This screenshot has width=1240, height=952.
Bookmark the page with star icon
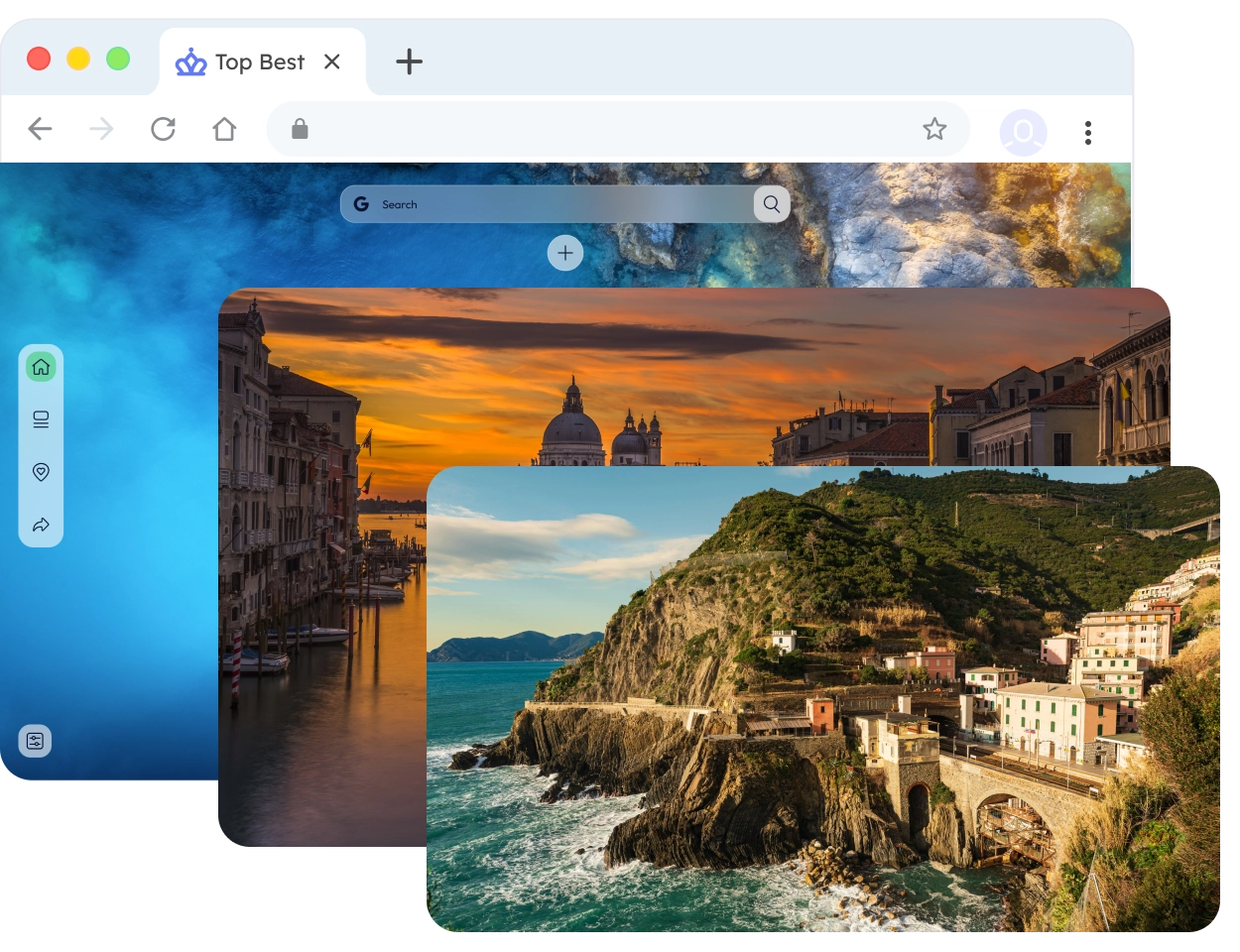[934, 129]
